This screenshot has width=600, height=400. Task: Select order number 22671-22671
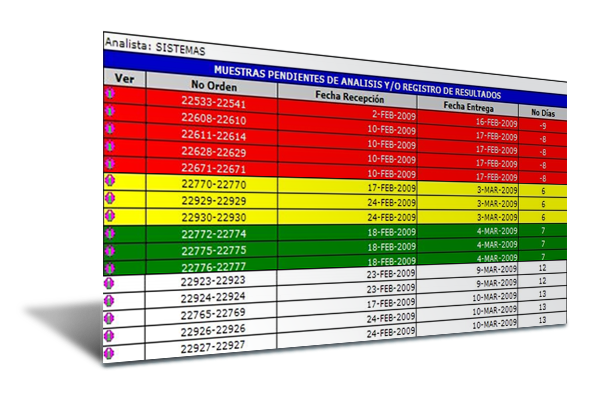[214, 168]
